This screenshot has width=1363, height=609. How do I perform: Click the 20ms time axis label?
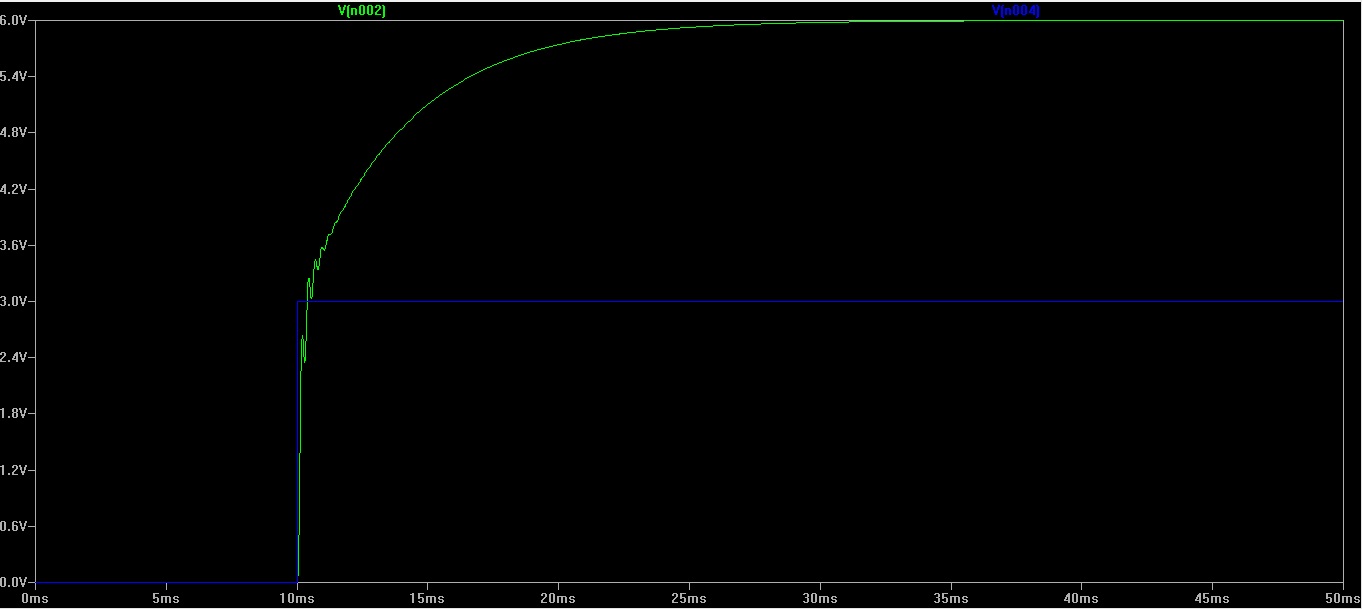click(558, 598)
